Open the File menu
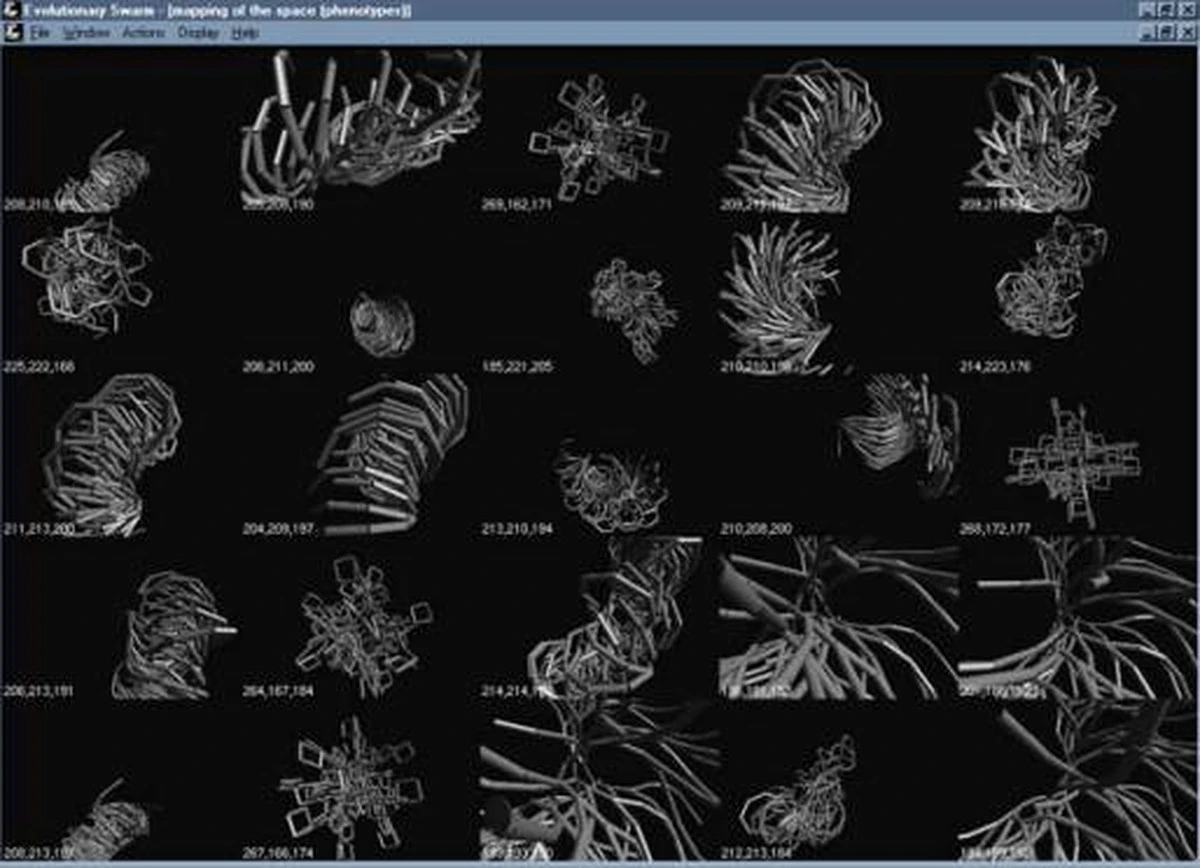Image resolution: width=1200 pixels, height=868 pixels. [x=40, y=33]
